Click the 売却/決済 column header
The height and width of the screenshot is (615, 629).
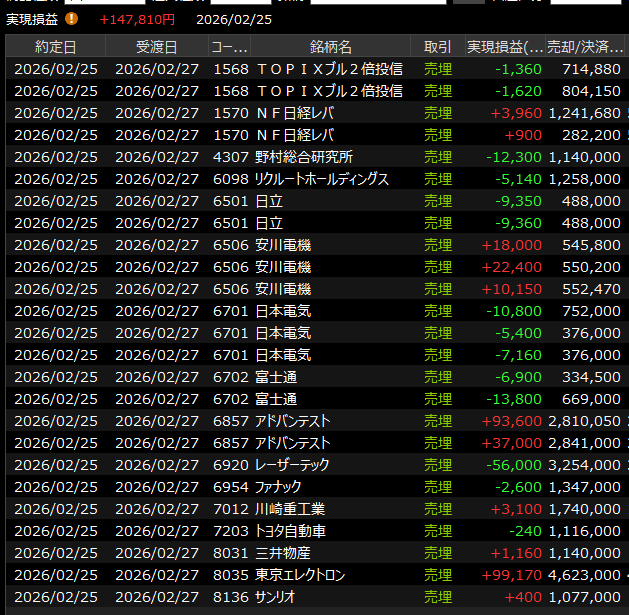click(x=585, y=47)
